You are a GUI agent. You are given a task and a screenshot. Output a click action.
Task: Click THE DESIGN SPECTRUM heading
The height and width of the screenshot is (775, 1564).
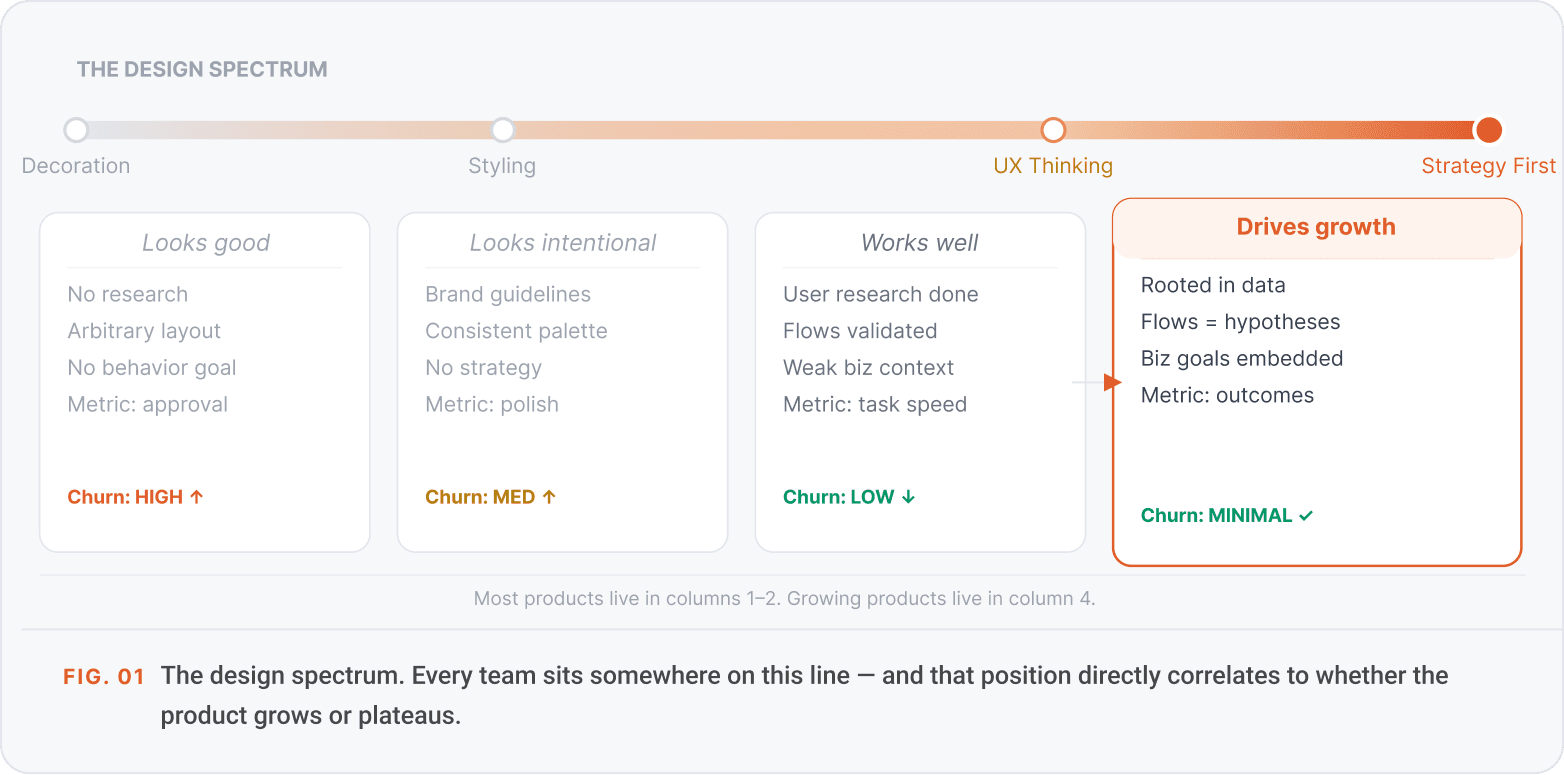click(202, 70)
